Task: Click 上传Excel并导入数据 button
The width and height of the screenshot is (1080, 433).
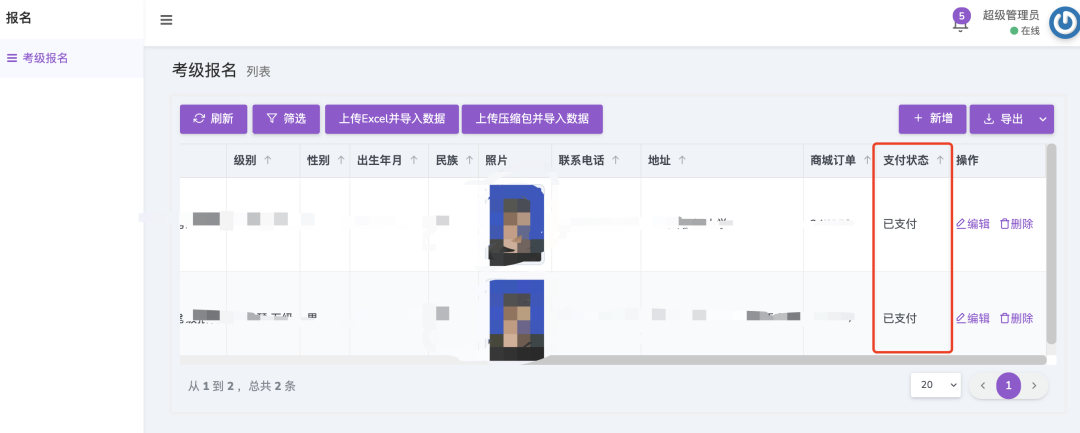Action: (391, 119)
